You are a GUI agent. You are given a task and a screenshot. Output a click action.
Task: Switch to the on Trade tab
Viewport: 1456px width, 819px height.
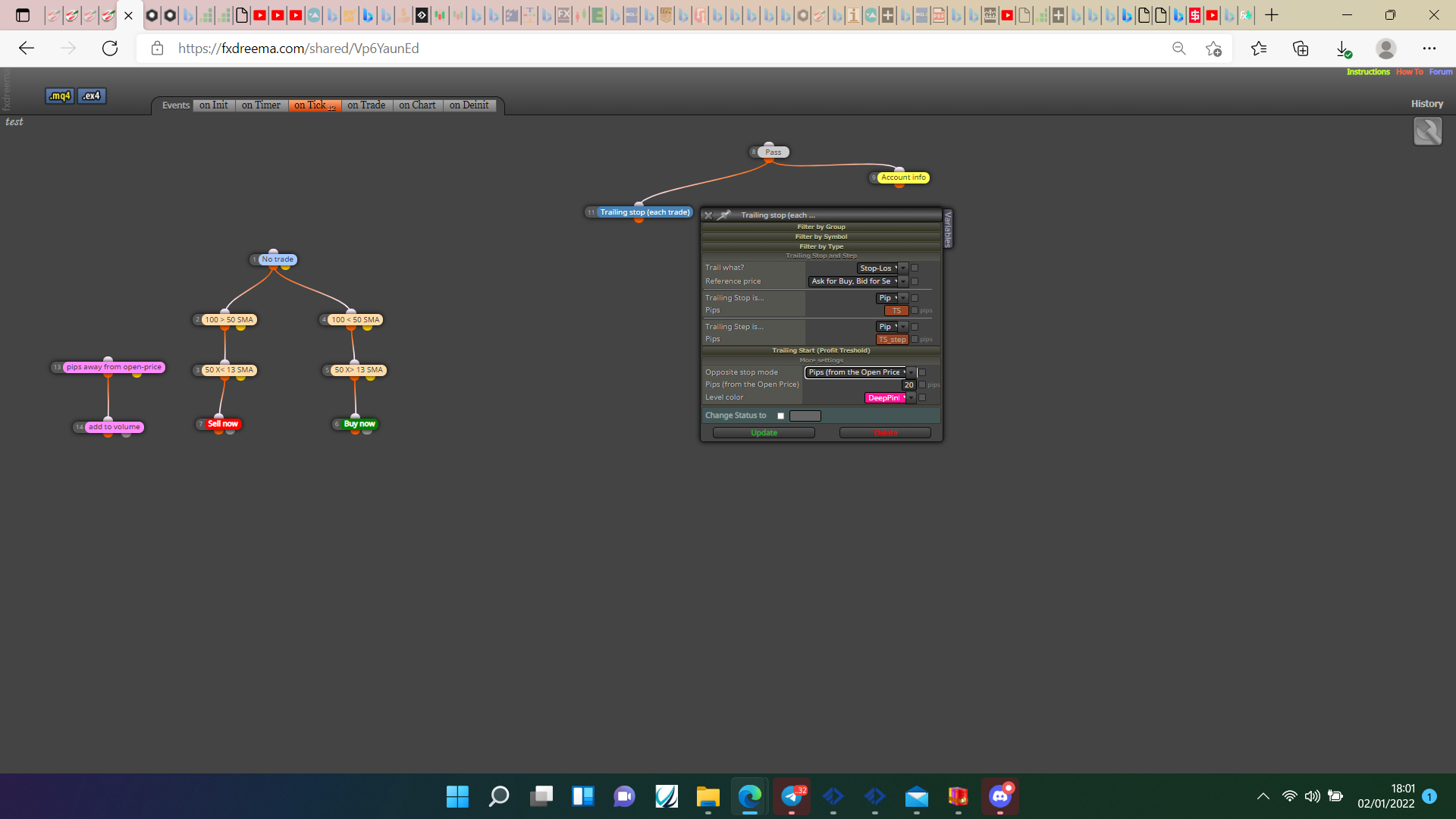tap(366, 105)
